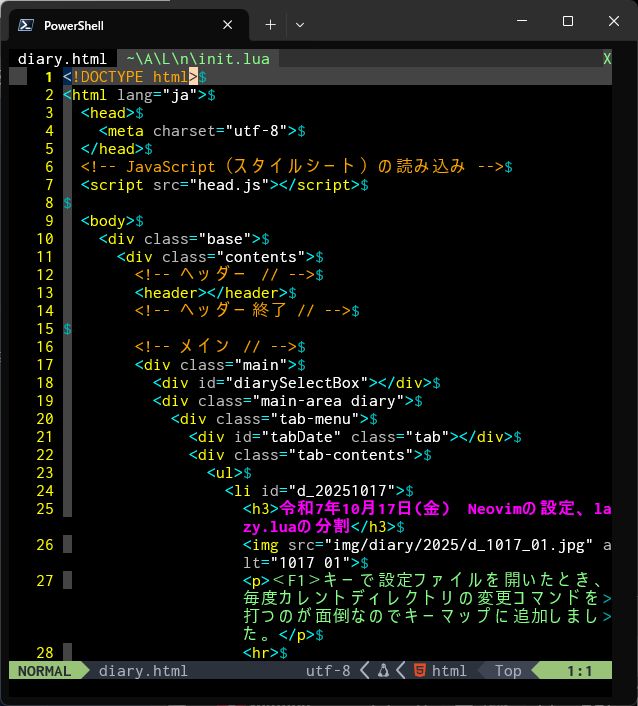Viewport: 638px width, 706px height.
Task: Click line number 24 in the gutter
Action: tap(44, 491)
